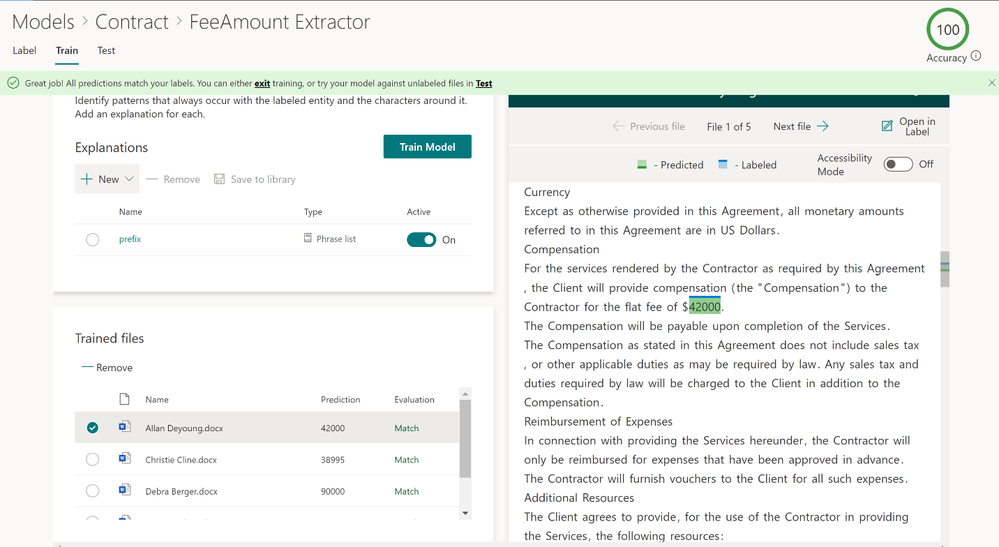Select the Debra Berger.docx row checkbox
The image size is (999, 547).
tap(92, 491)
